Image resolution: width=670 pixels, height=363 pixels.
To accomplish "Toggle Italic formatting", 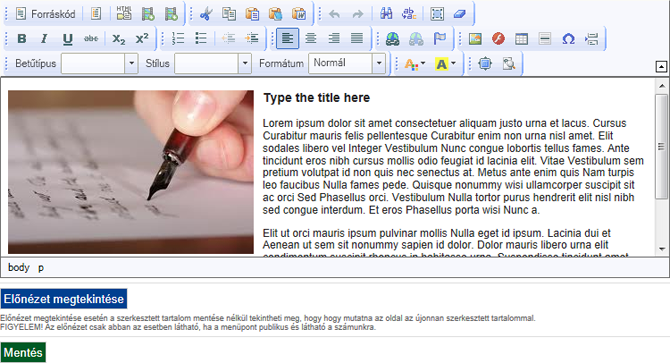I will click(x=44, y=39).
